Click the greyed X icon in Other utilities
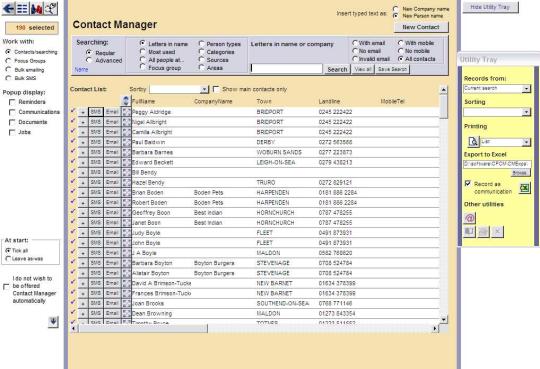 497,232
